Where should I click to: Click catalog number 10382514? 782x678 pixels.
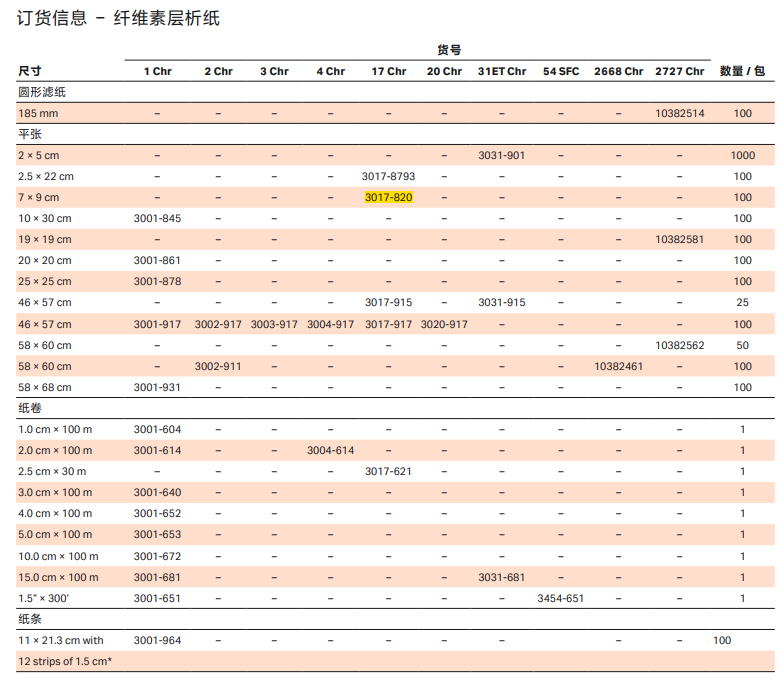(x=679, y=114)
